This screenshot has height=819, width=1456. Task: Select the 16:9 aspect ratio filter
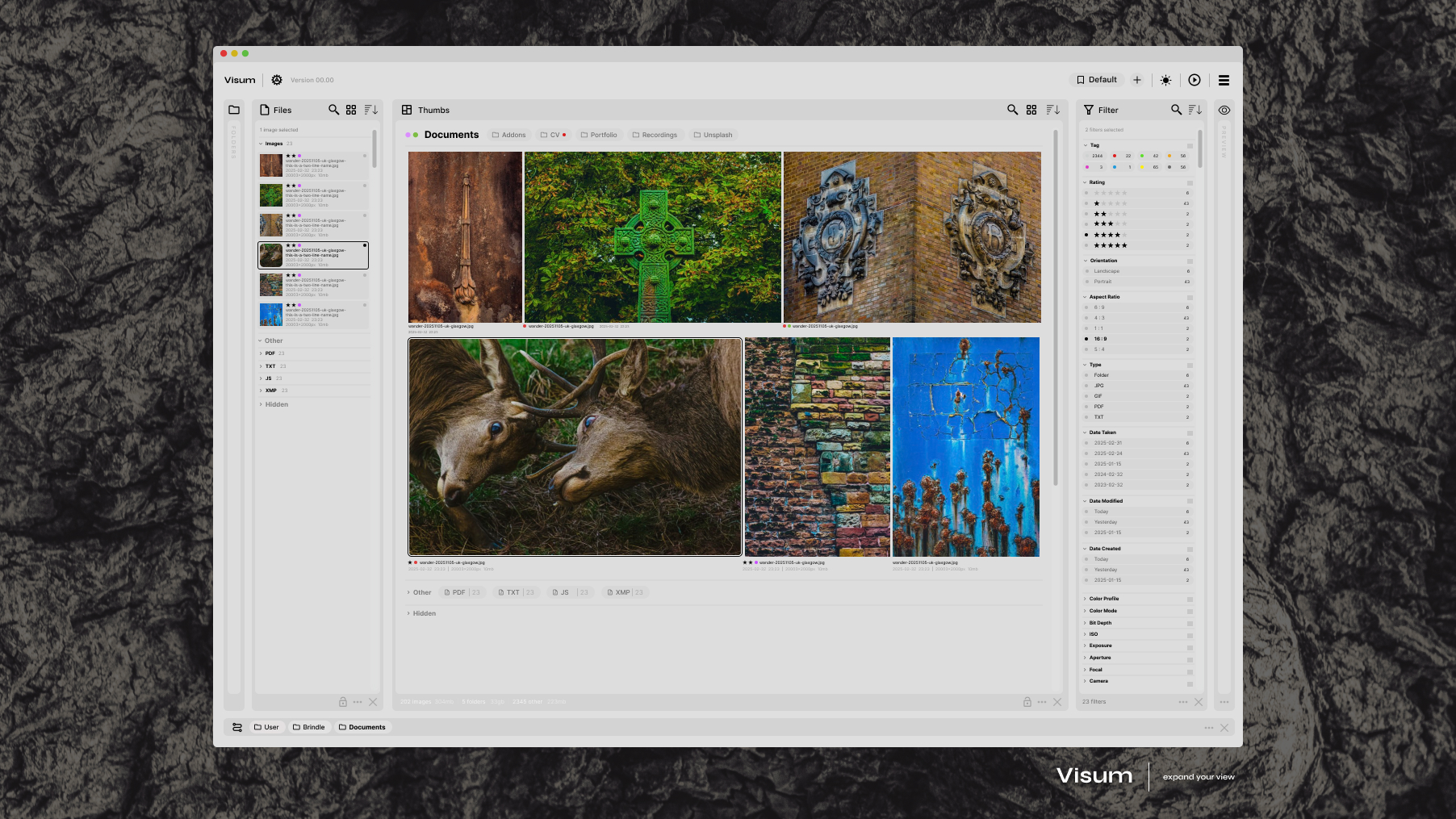coord(1100,339)
